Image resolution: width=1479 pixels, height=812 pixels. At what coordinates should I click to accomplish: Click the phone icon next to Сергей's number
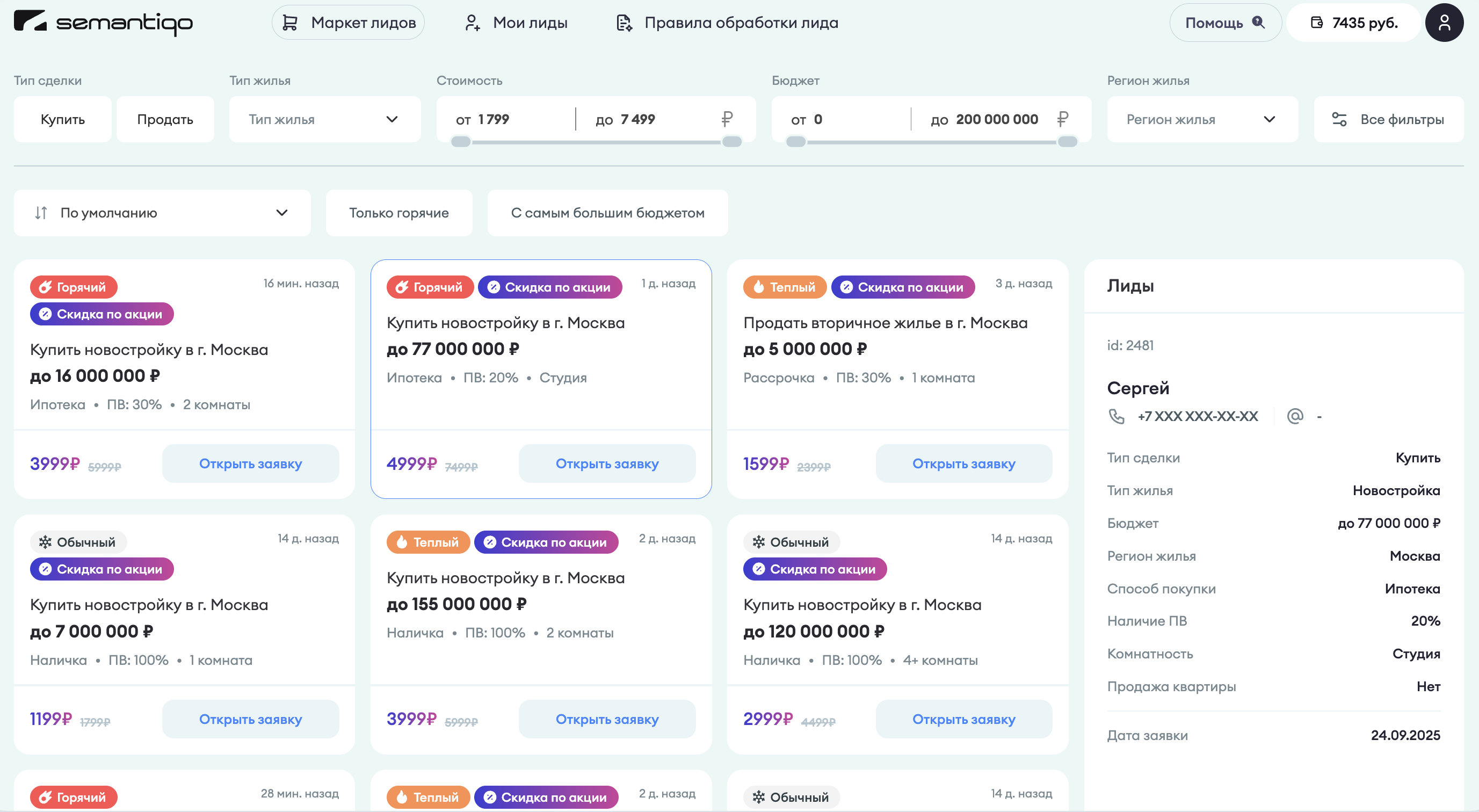click(x=1116, y=416)
